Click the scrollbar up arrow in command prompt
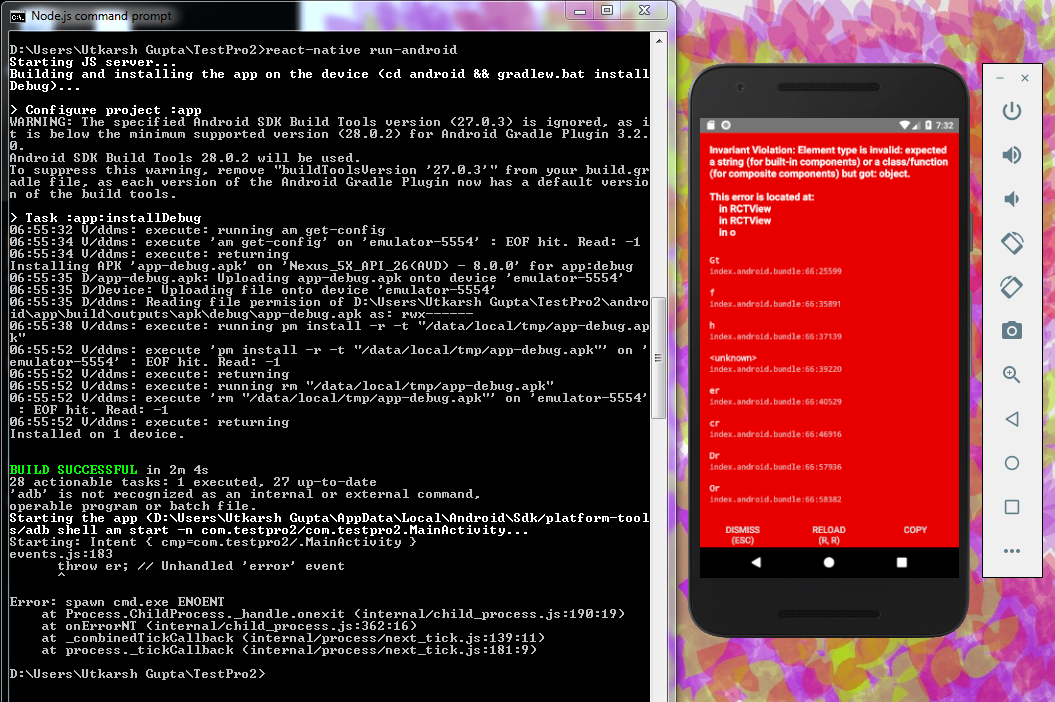Image resolution: width=1055 pixels, height=702 pixels. click(x=659, y=41)
